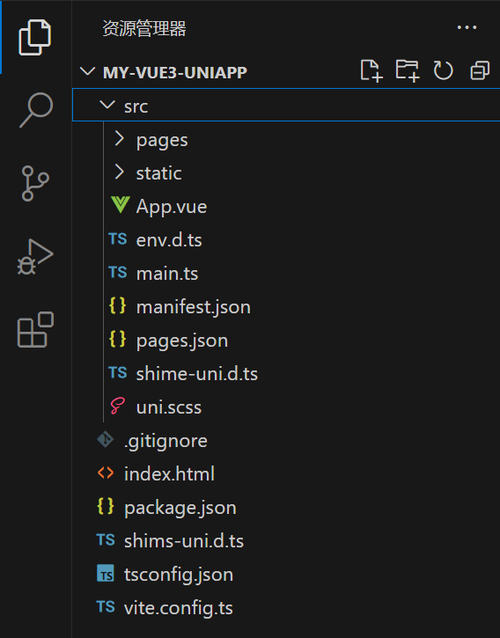Screen dimensions: 500x638
Task: Select the vite.config.ts file
Action: 286,607
